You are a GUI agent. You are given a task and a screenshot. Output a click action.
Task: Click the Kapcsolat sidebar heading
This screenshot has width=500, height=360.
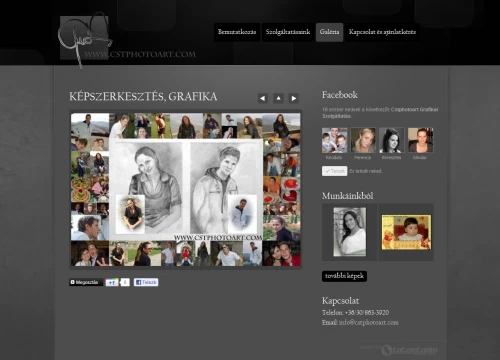tap(340, 301)
